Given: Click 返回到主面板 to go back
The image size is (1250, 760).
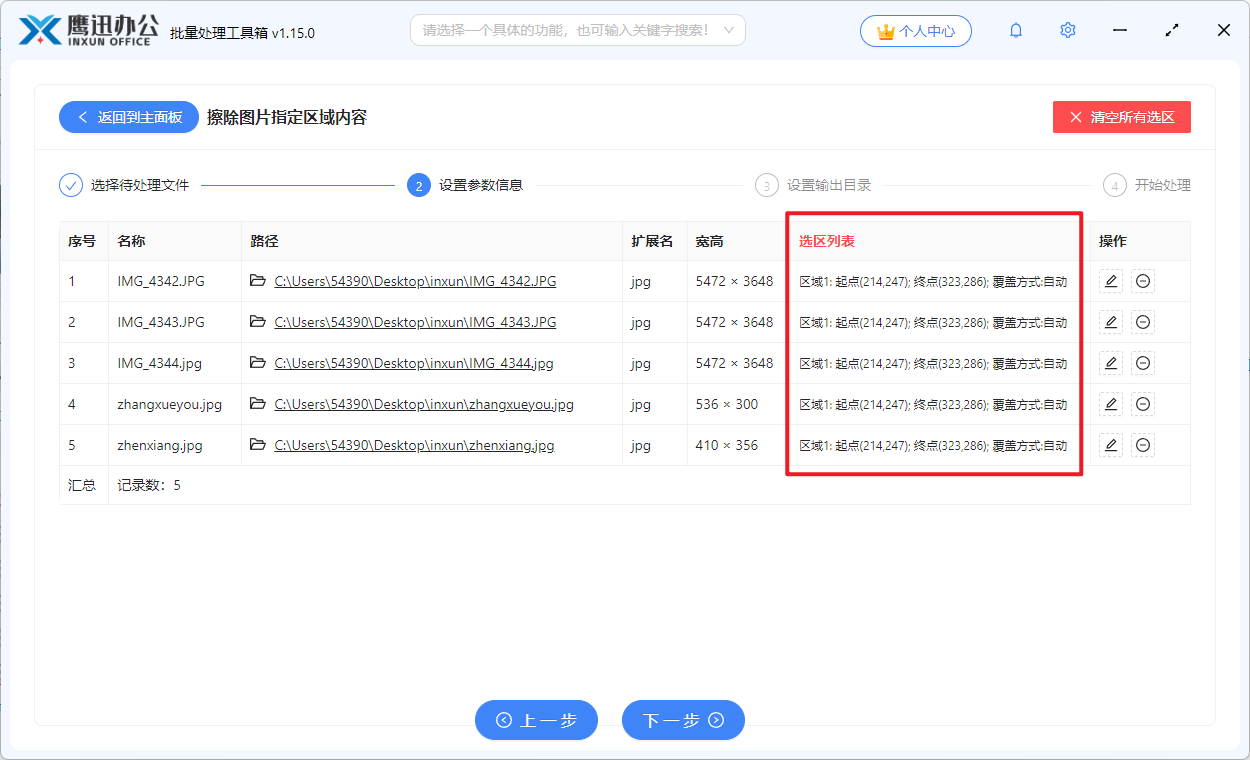Looking at the screenshot, I should (x=128, y=117).
